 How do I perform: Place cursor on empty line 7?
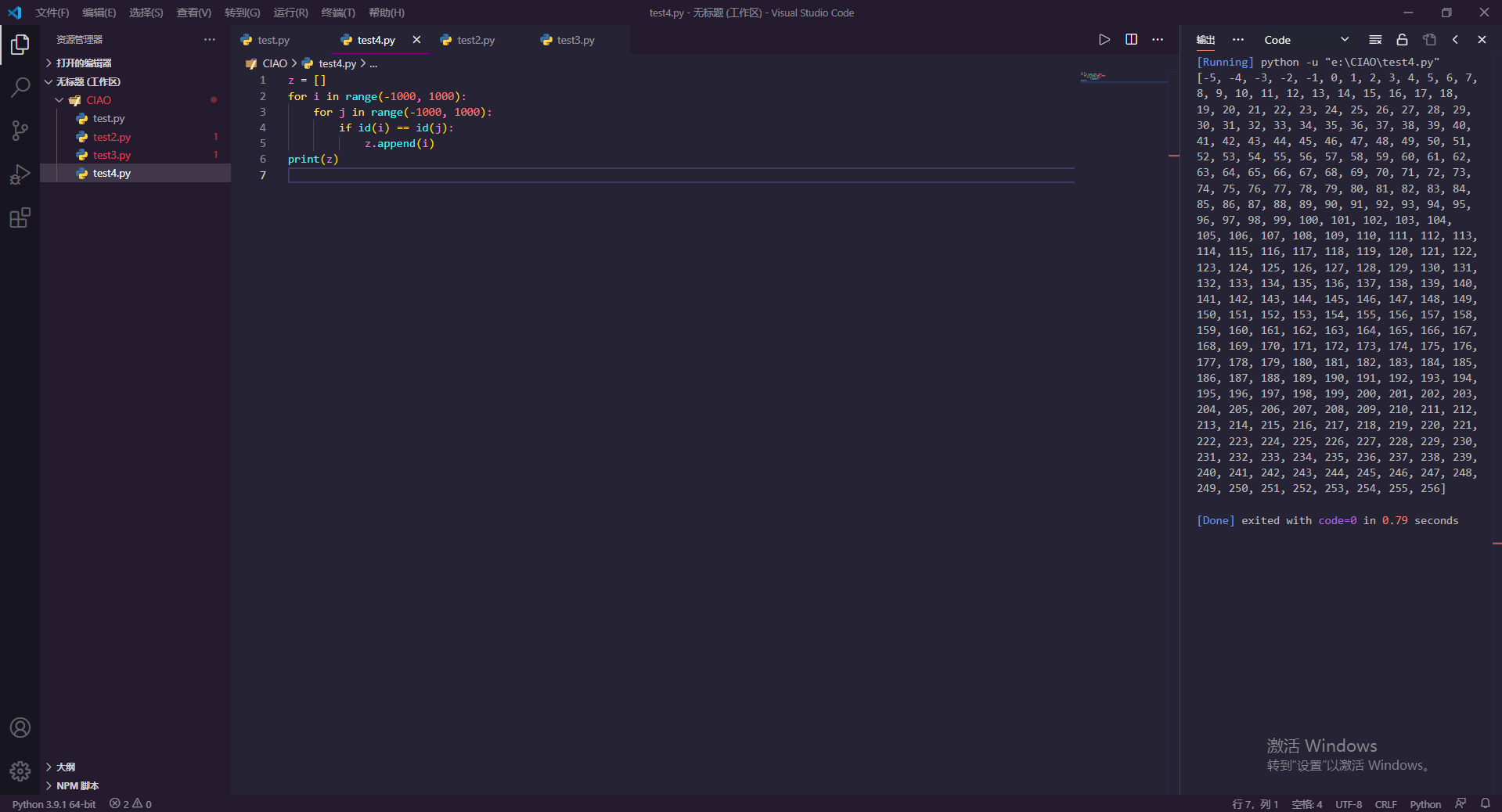[x=681, y=175]
